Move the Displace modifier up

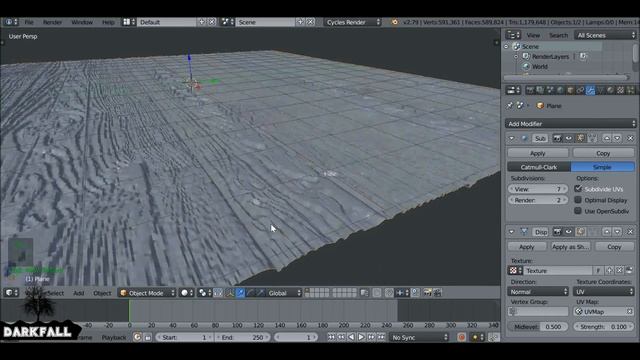[607, 232]
